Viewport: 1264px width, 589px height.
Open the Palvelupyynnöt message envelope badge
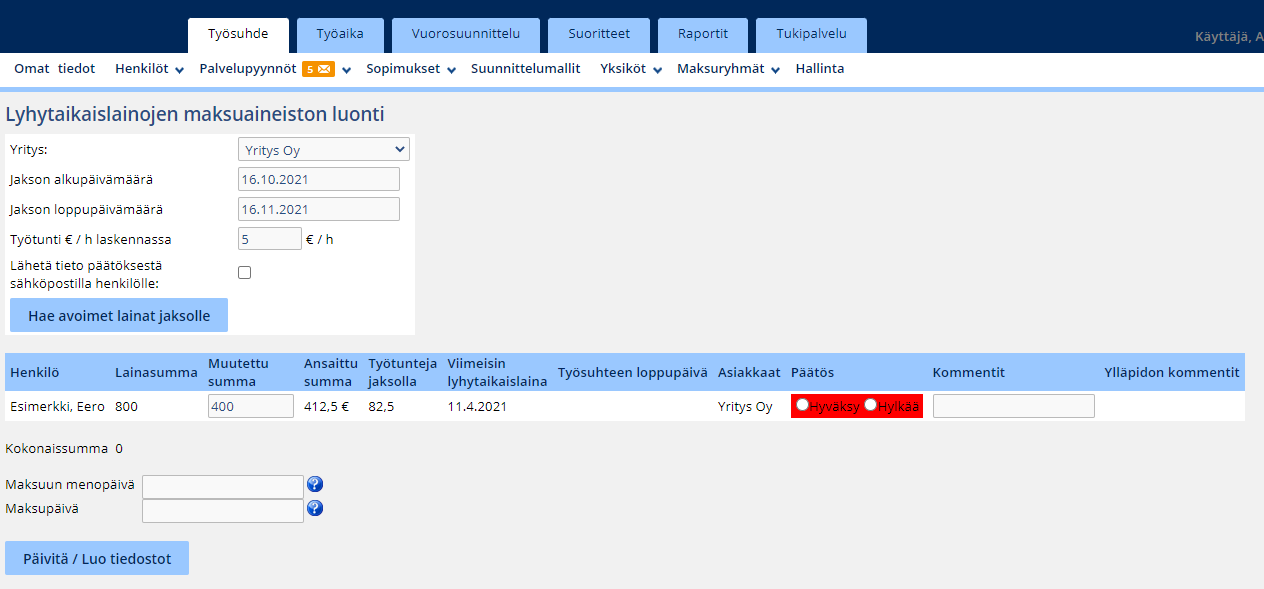[x=318, y=69]
